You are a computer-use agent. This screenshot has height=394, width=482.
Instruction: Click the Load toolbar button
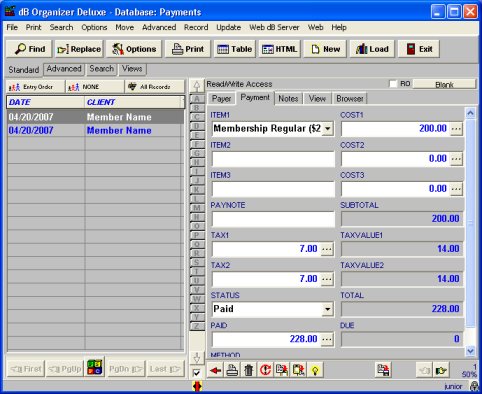[372, 49]
